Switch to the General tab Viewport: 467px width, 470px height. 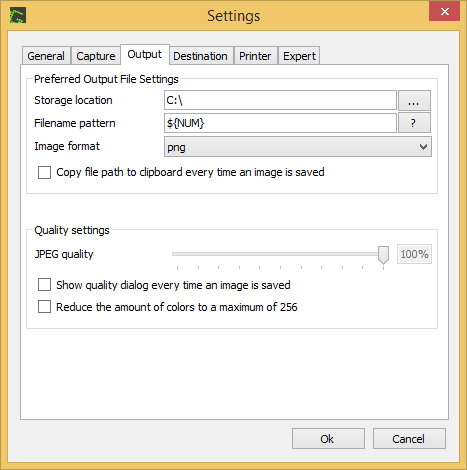click(x=46, y=56)
